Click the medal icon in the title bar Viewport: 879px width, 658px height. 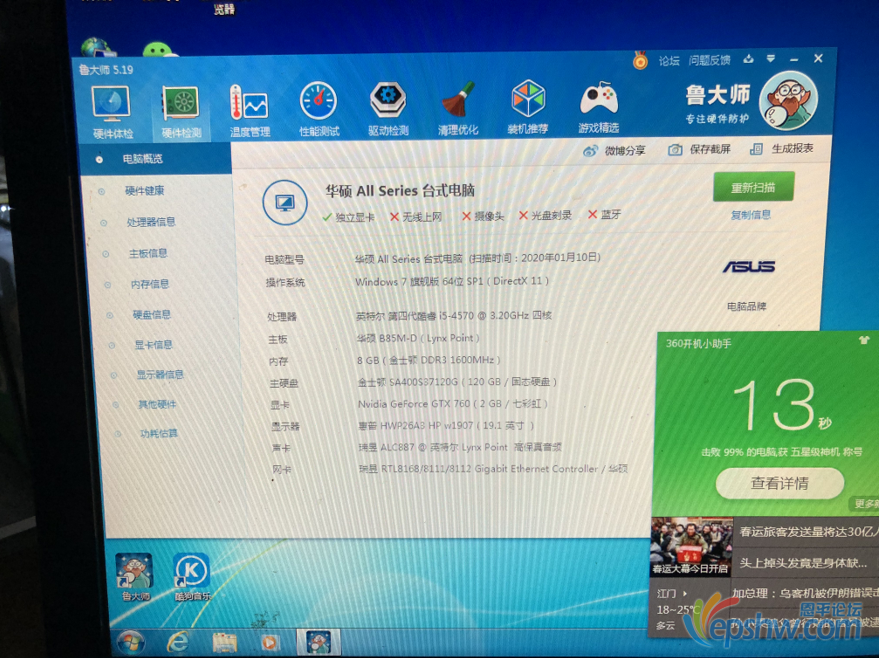tap(640, 60)
